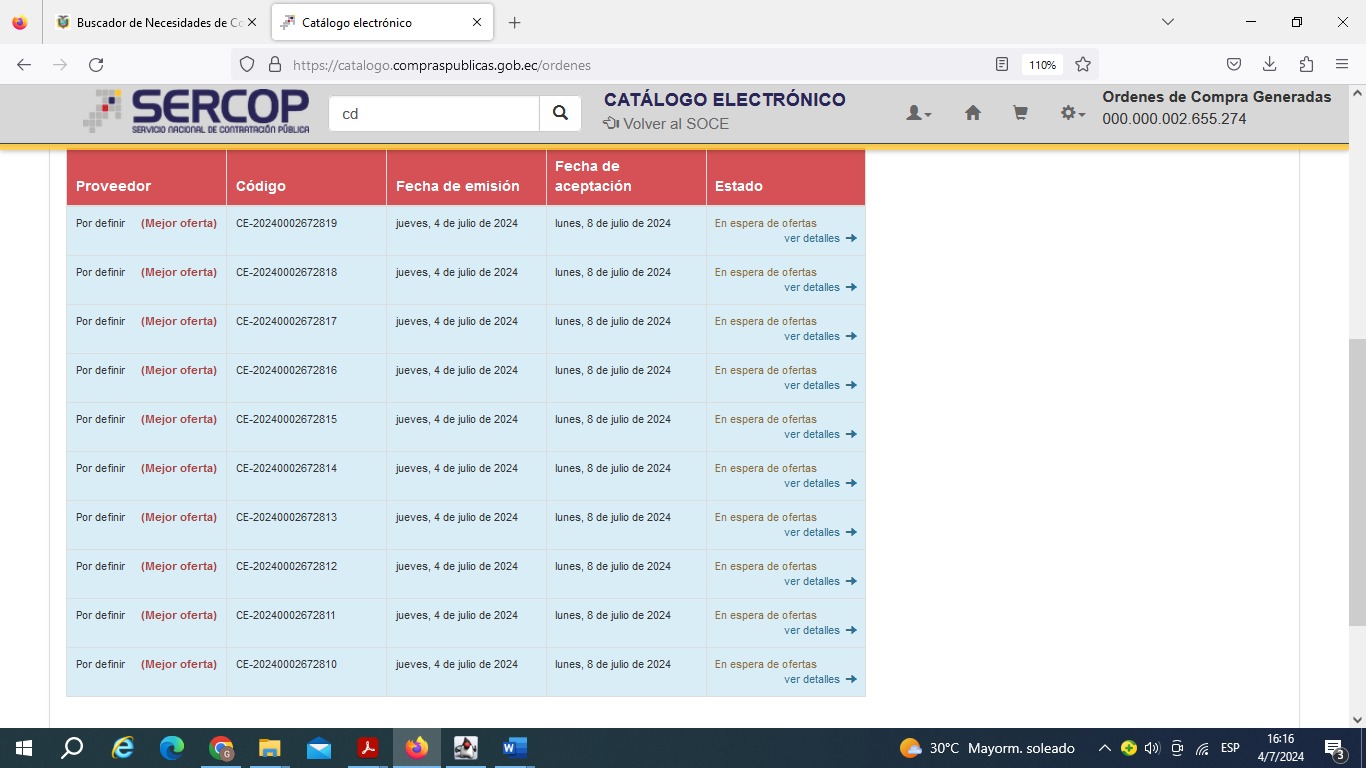
Task: Go to the home icon in header
Action: coord(972,114)
